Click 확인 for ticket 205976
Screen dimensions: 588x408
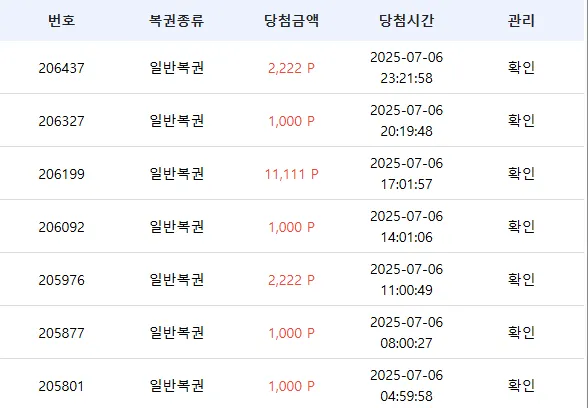tap(521, 279)
